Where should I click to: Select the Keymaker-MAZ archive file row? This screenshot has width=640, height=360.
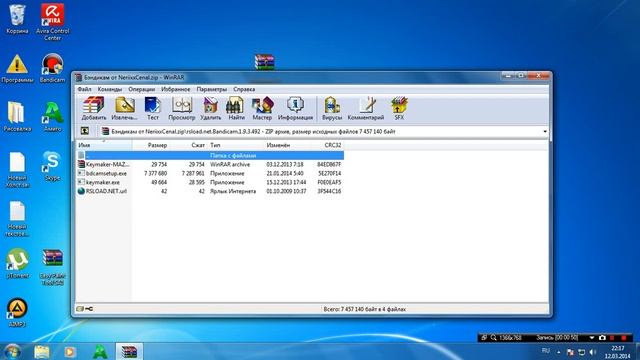(x=210, y=164)
